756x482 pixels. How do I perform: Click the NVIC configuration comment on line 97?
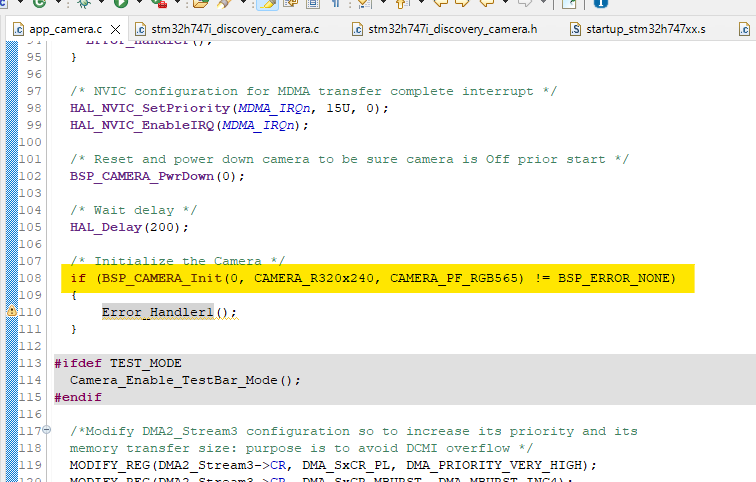tap(313, 91)
